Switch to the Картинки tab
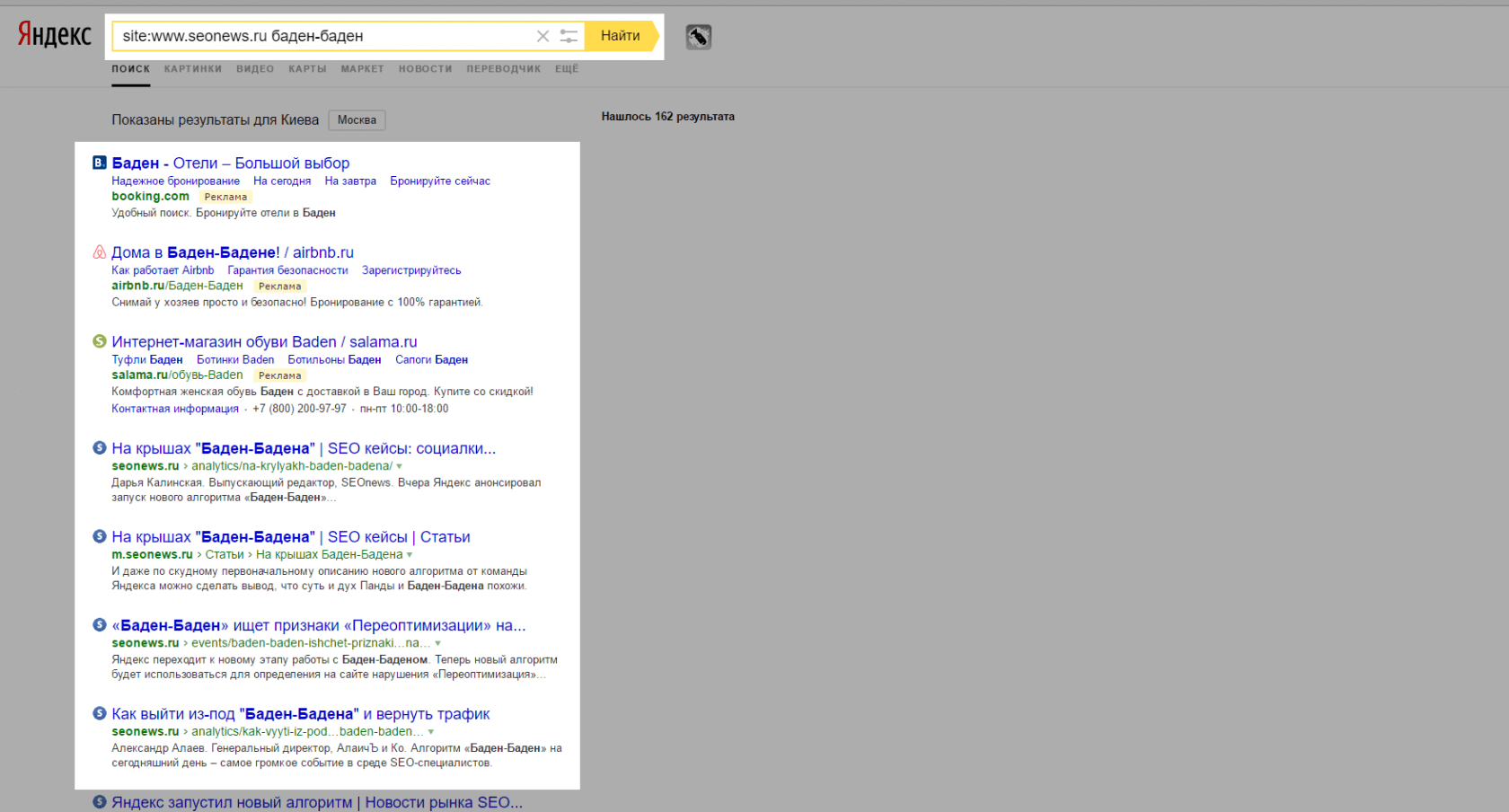1509x812 pixels. [193, 69]
